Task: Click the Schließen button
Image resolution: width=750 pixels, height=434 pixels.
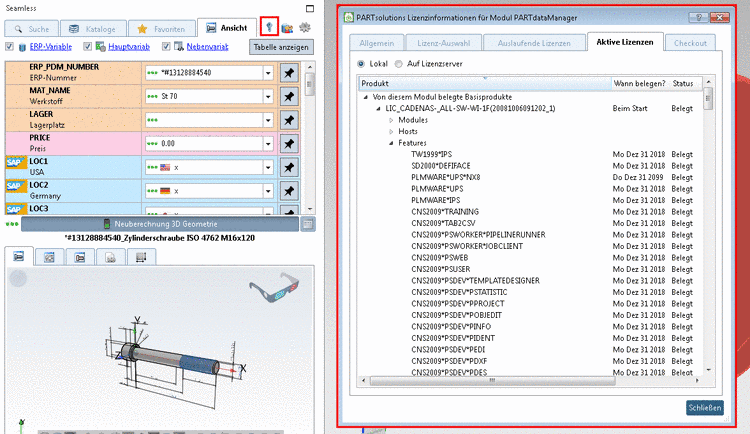Action: tap(705, 408)
